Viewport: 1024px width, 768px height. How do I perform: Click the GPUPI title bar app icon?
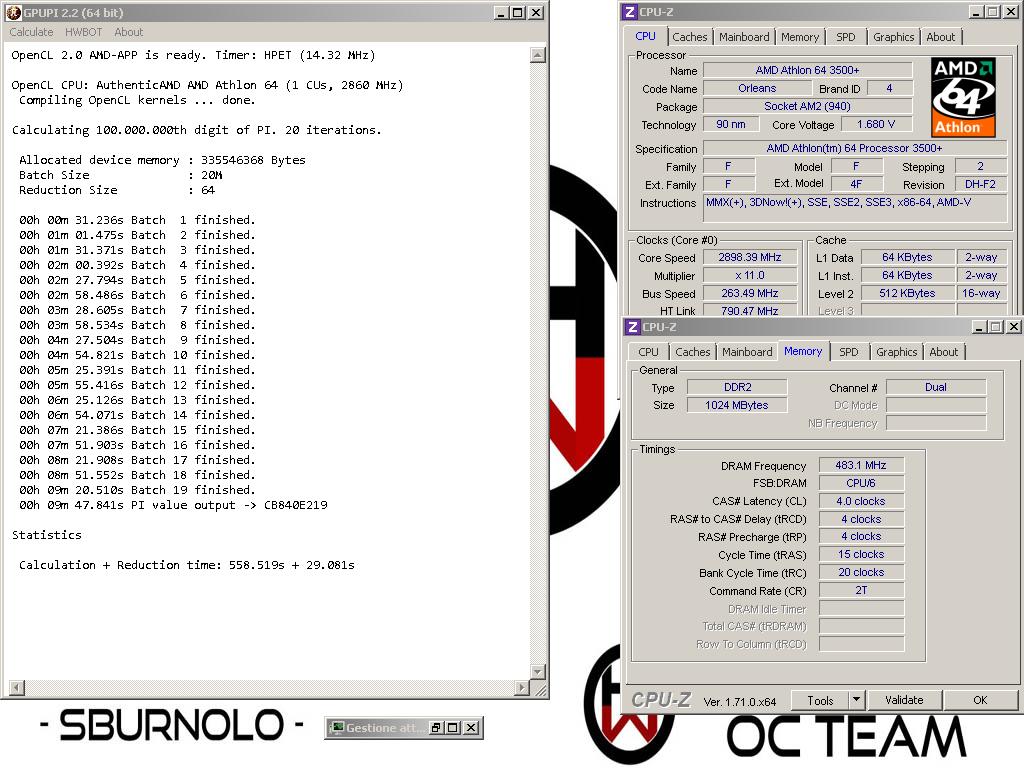(x=14, y=12)
